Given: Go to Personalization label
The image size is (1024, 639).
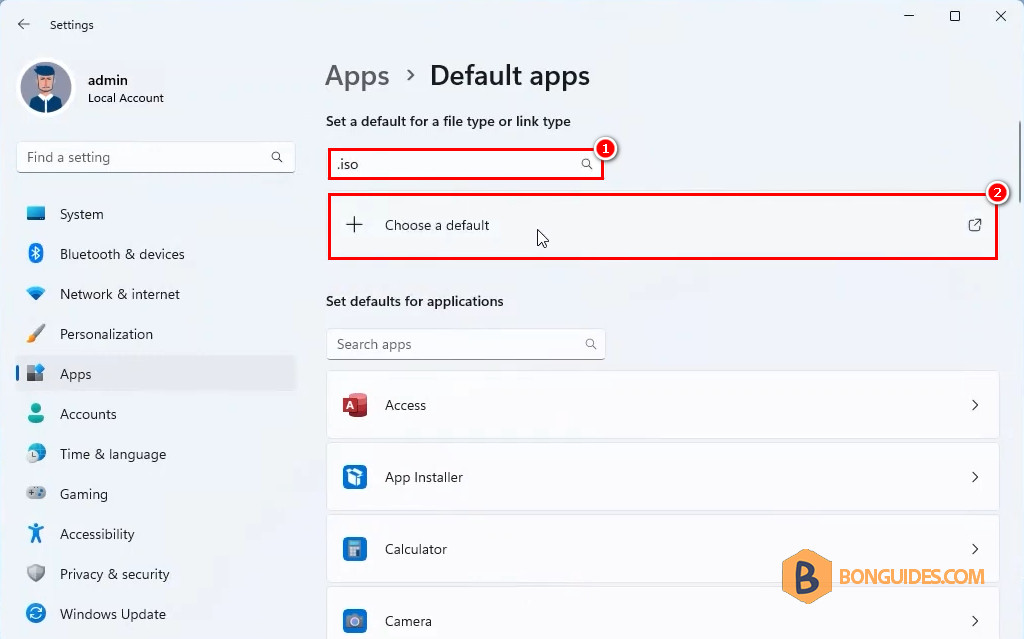Looking at the screenshot, I should tap(106, 334).
